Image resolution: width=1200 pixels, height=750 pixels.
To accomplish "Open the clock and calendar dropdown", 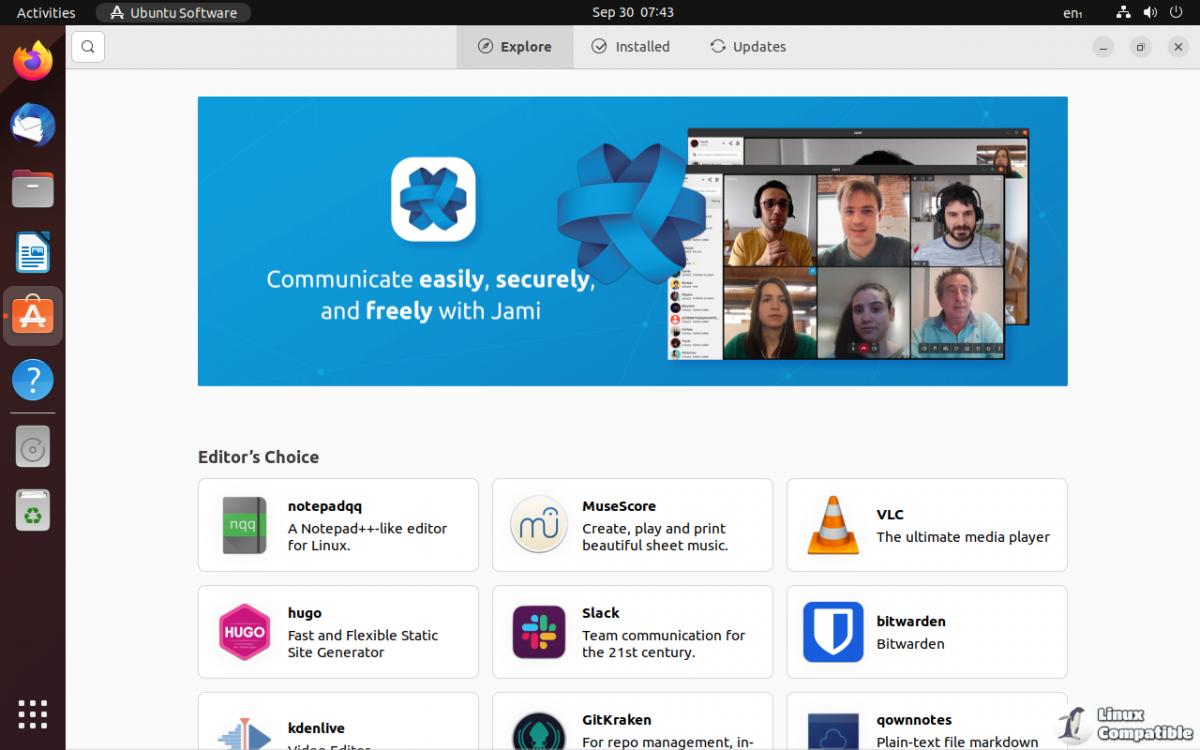I will [632, 13].
